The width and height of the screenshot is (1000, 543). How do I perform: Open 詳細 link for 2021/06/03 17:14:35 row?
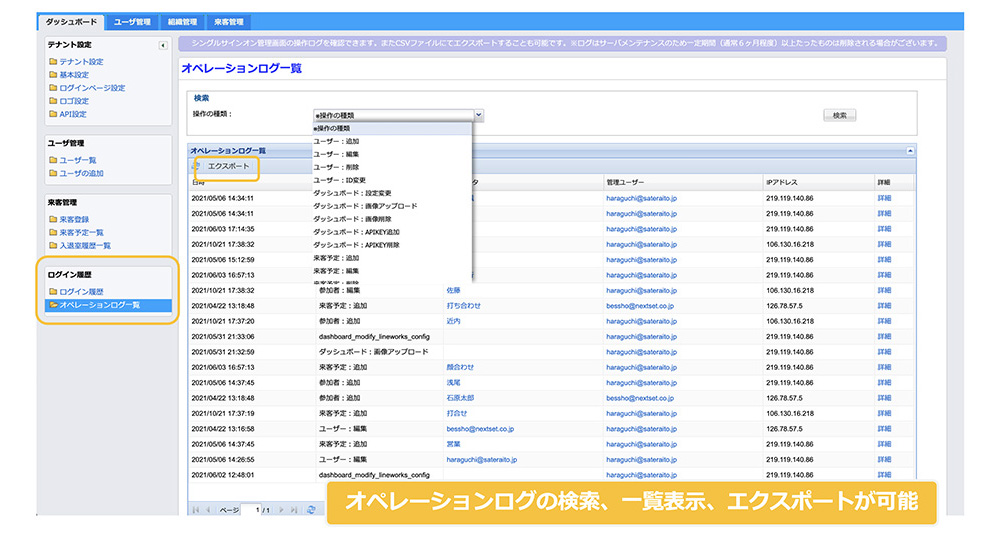[x=884, y=229]
